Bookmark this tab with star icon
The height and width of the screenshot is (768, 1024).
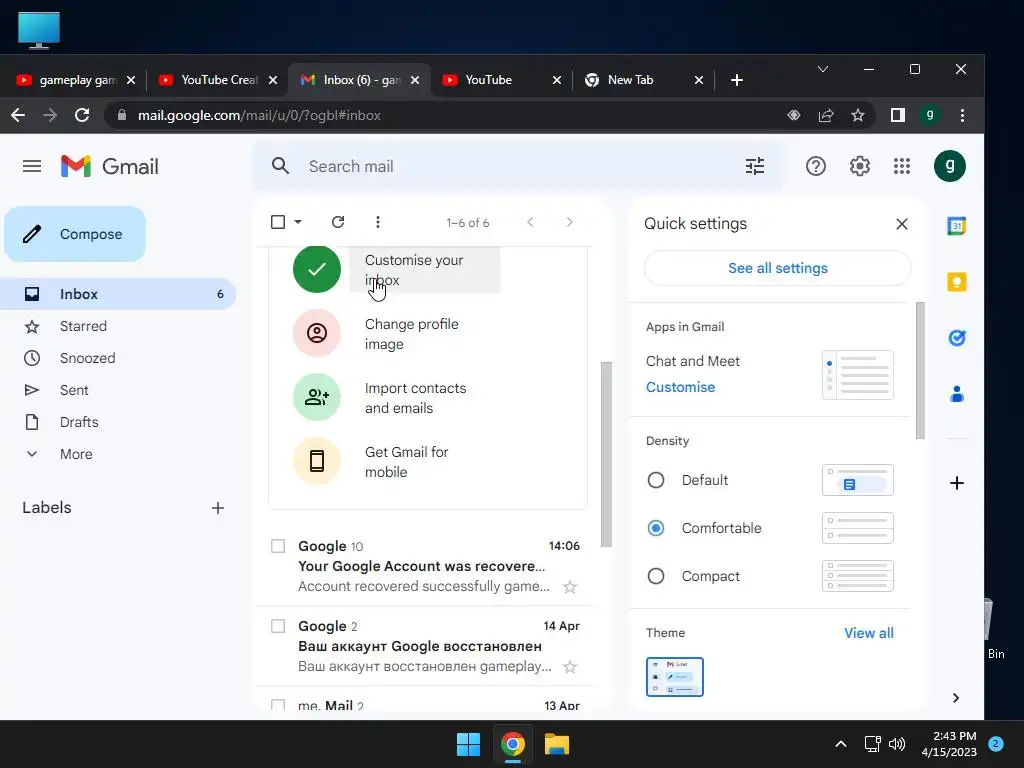click(857, 115)
